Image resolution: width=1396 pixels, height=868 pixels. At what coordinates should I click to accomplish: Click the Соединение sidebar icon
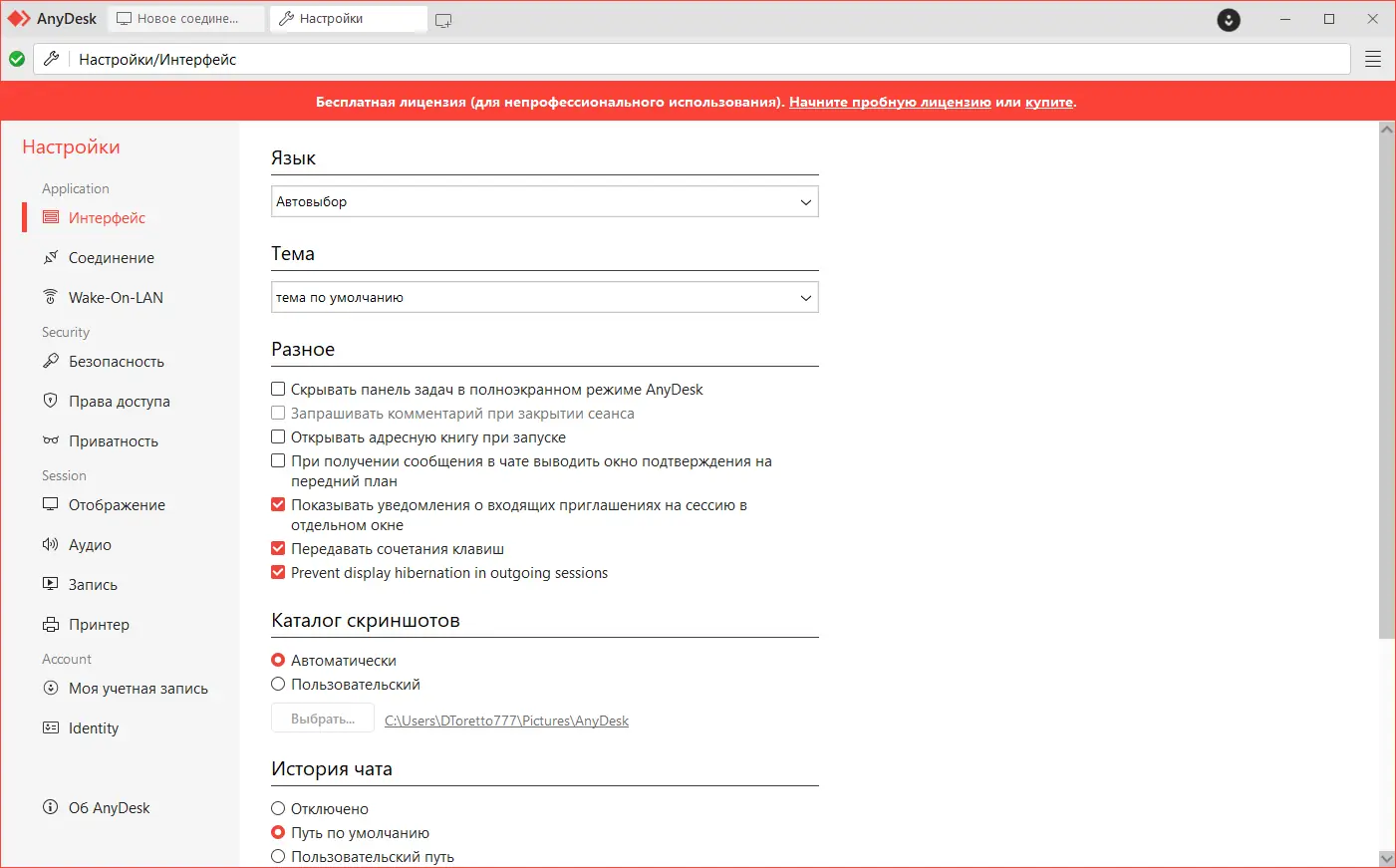(51, 257)
